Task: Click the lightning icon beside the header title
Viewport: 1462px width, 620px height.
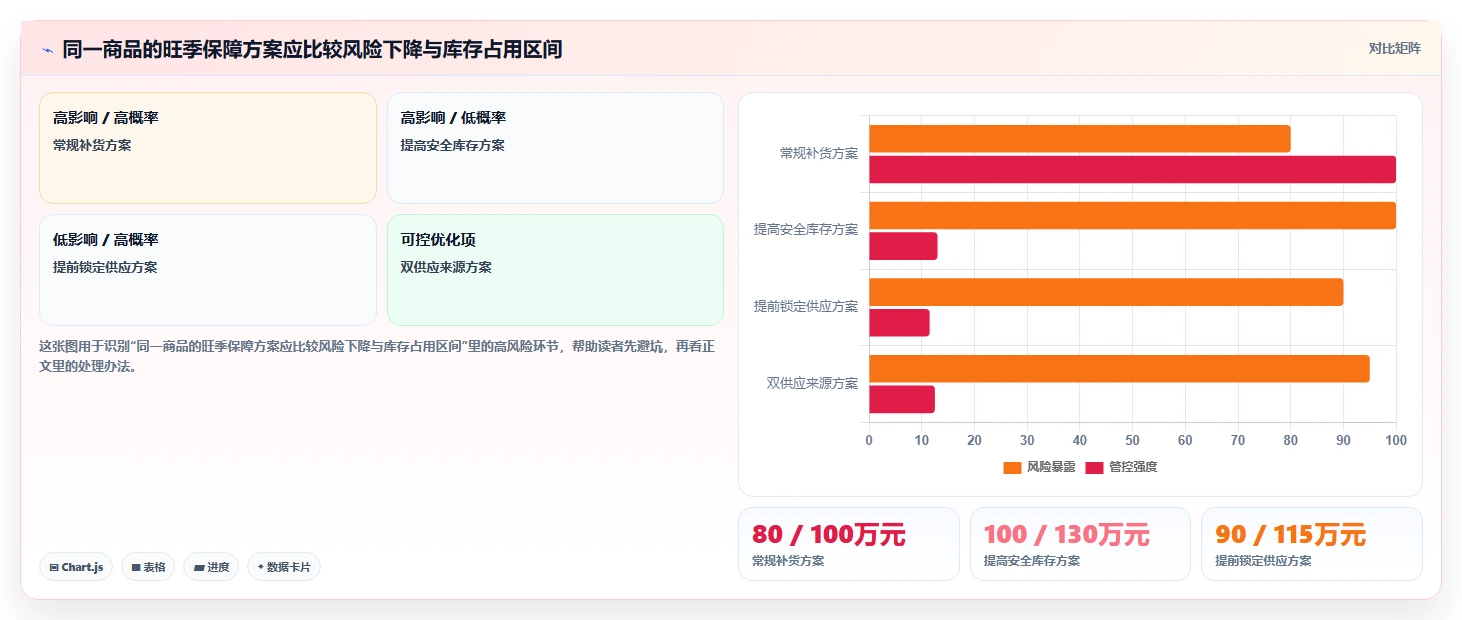Action: 47,50
